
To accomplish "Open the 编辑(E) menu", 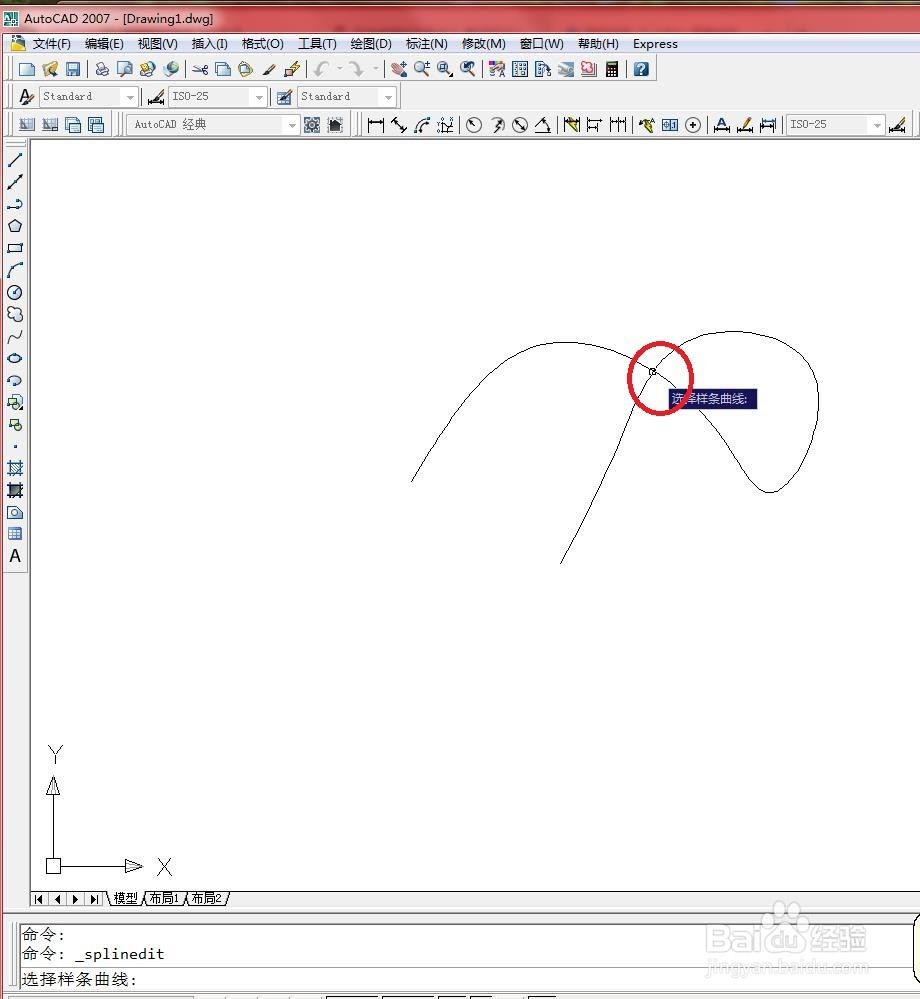I will [104, 43].
